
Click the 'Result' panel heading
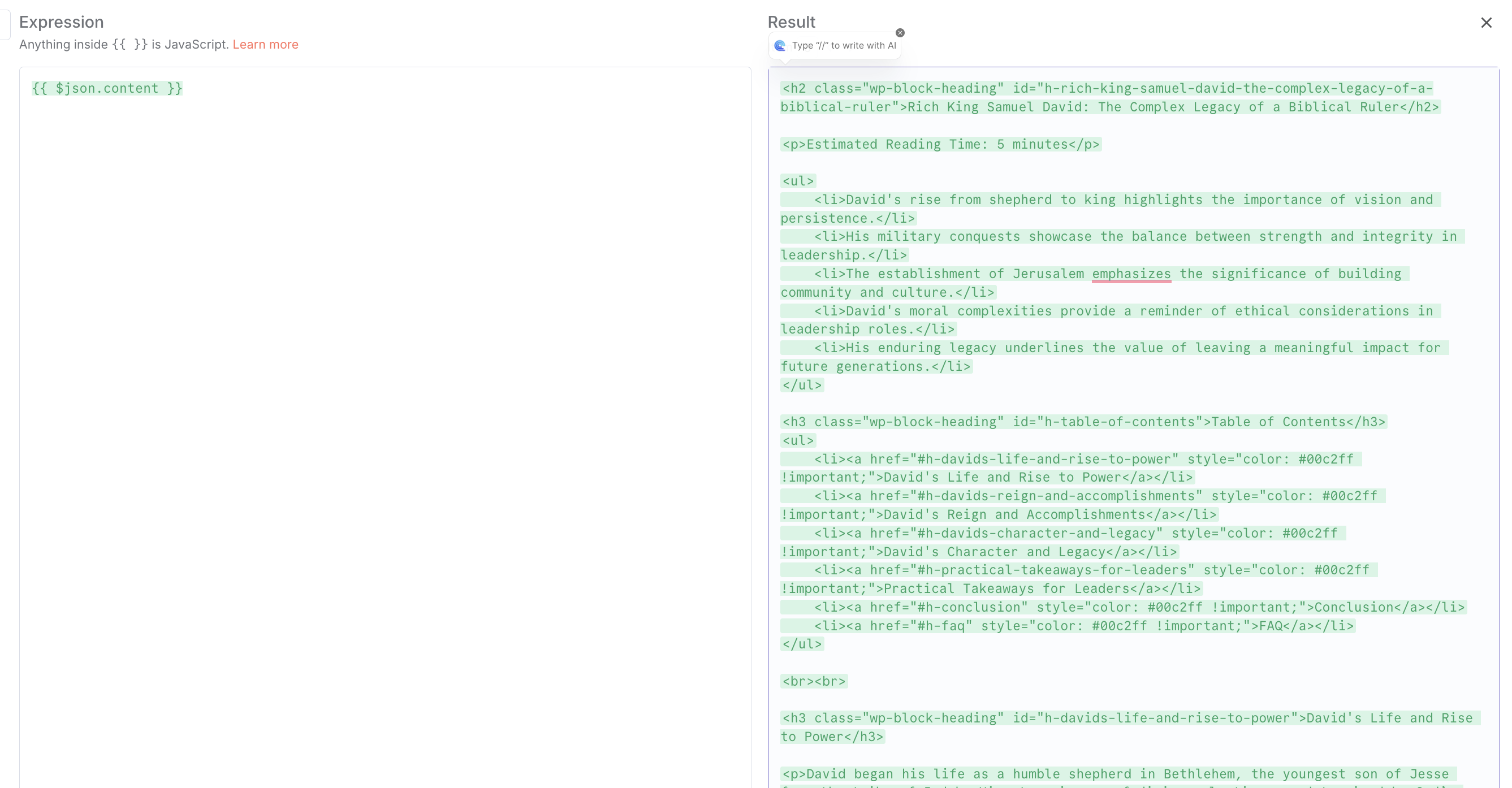791,22
